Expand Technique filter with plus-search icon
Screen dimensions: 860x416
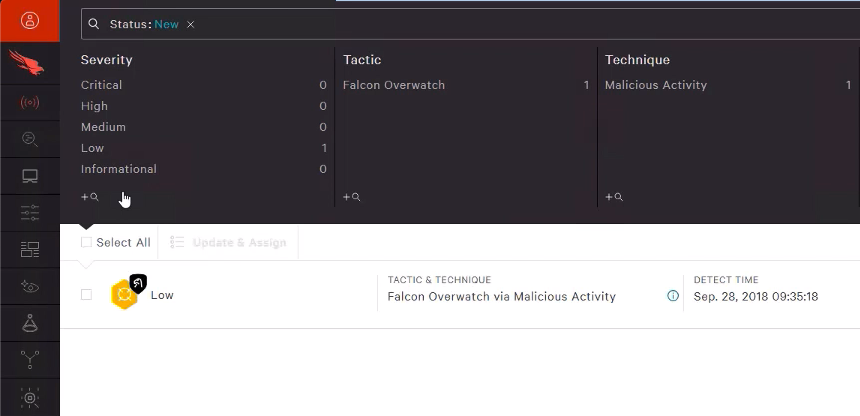[x=614, y=196]
